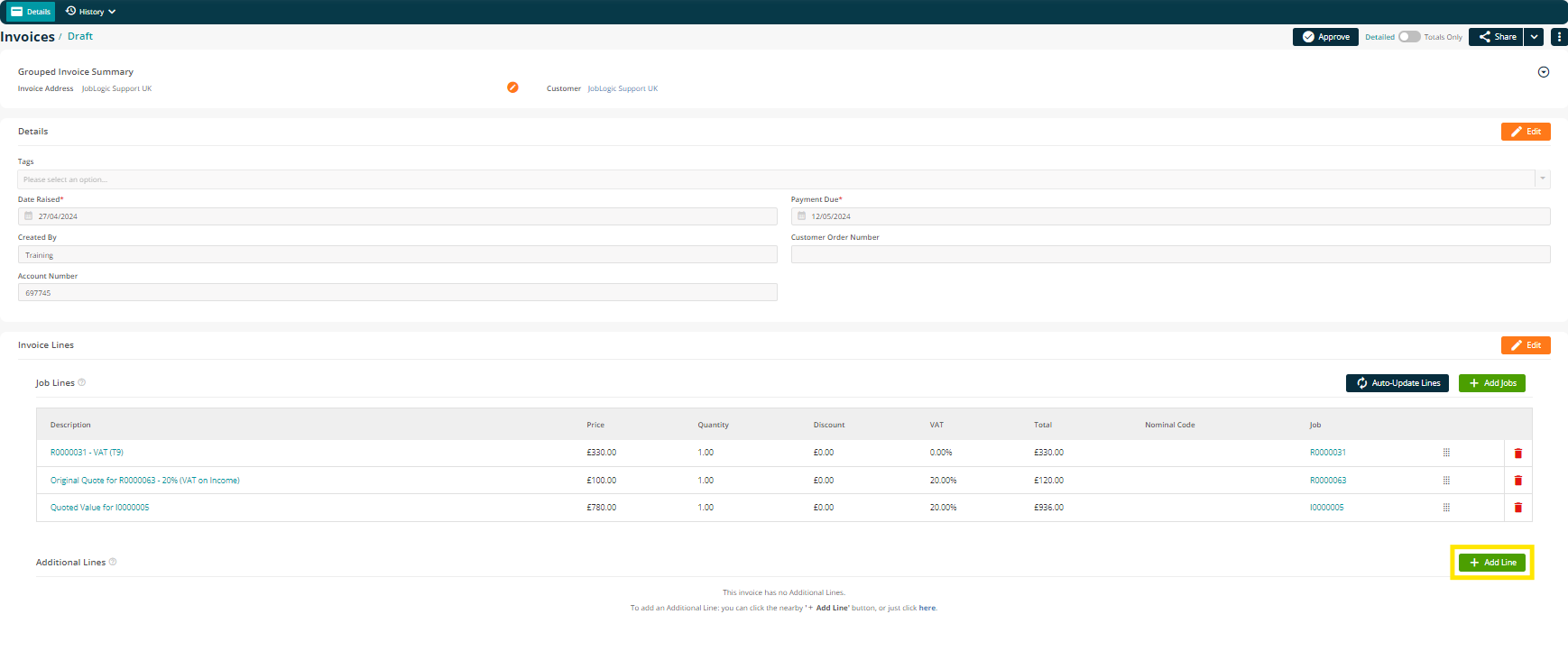Viewport: 1568px width, 651px height.
Task: Delete the I0000005 job line
Action: [1517, 508]
